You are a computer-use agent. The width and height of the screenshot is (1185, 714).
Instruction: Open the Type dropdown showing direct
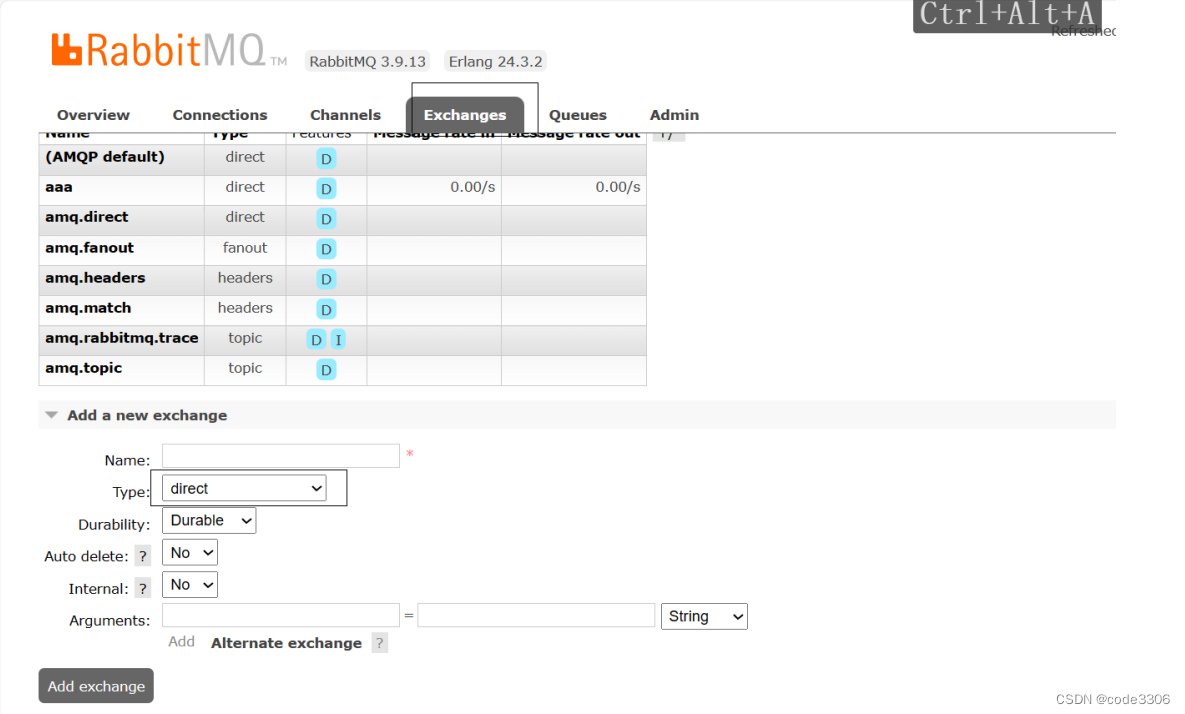tap(244, 488)
